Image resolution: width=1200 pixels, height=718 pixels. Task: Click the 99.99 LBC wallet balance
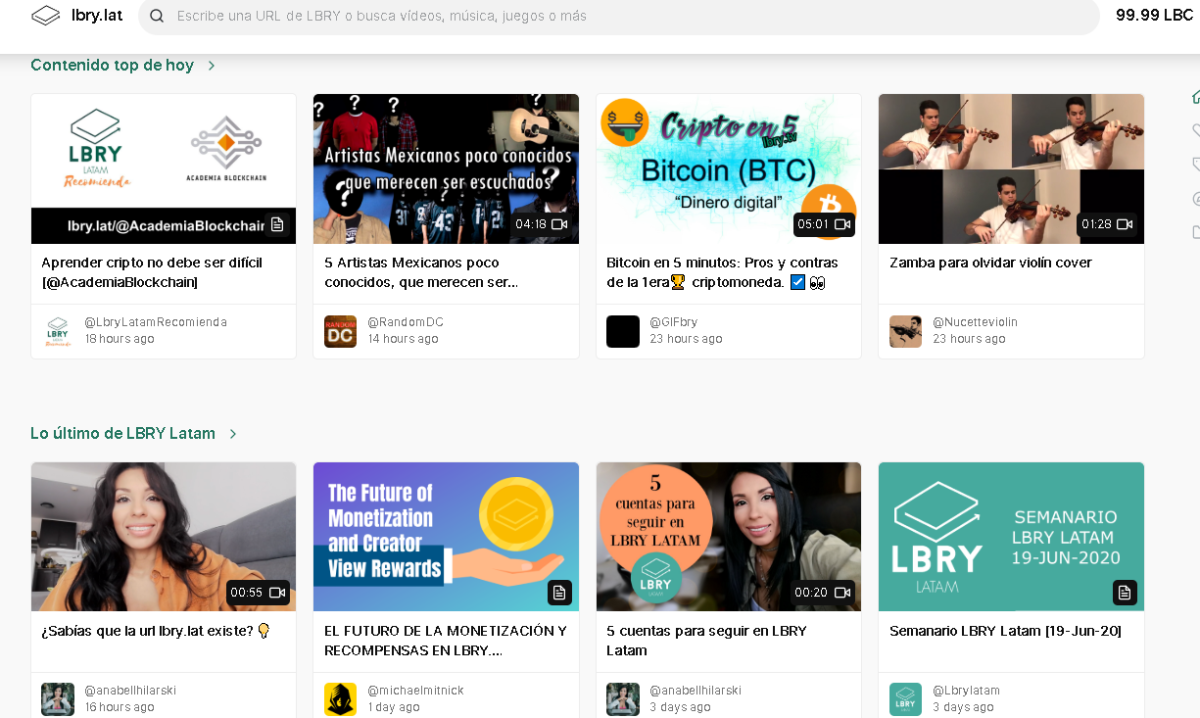[1154, 15]
